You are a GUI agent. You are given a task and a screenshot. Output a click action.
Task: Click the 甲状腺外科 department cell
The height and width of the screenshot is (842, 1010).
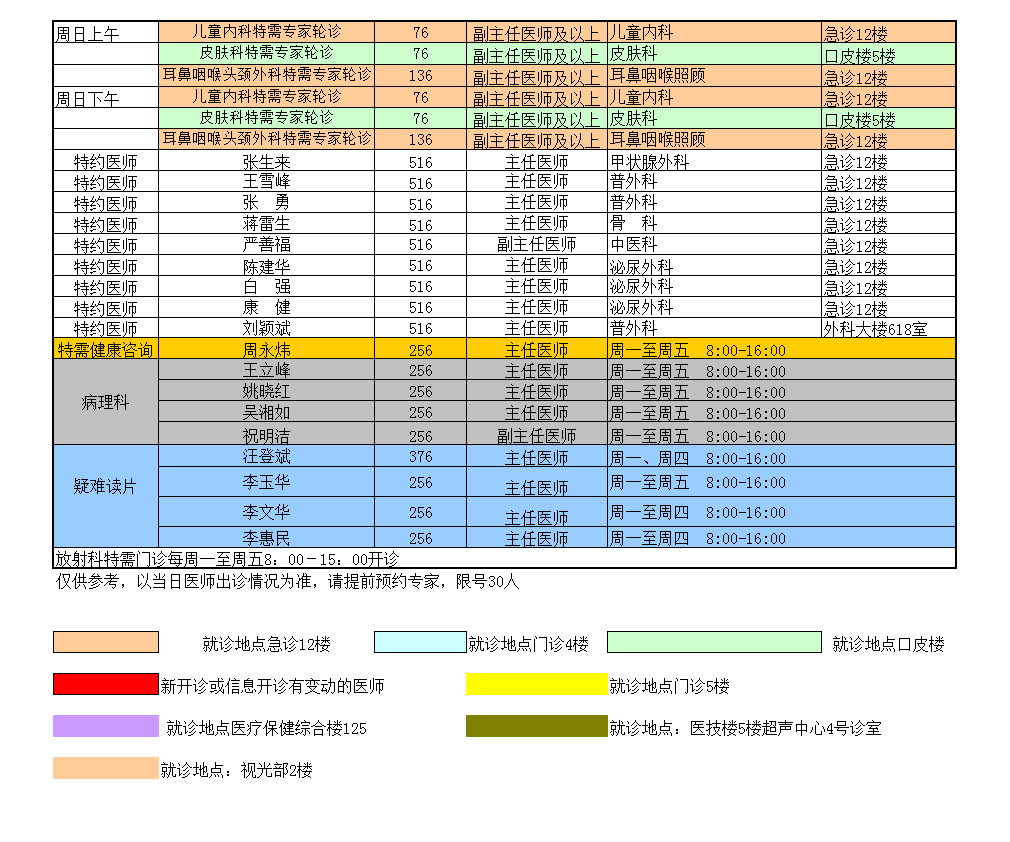tap(714, 161)
